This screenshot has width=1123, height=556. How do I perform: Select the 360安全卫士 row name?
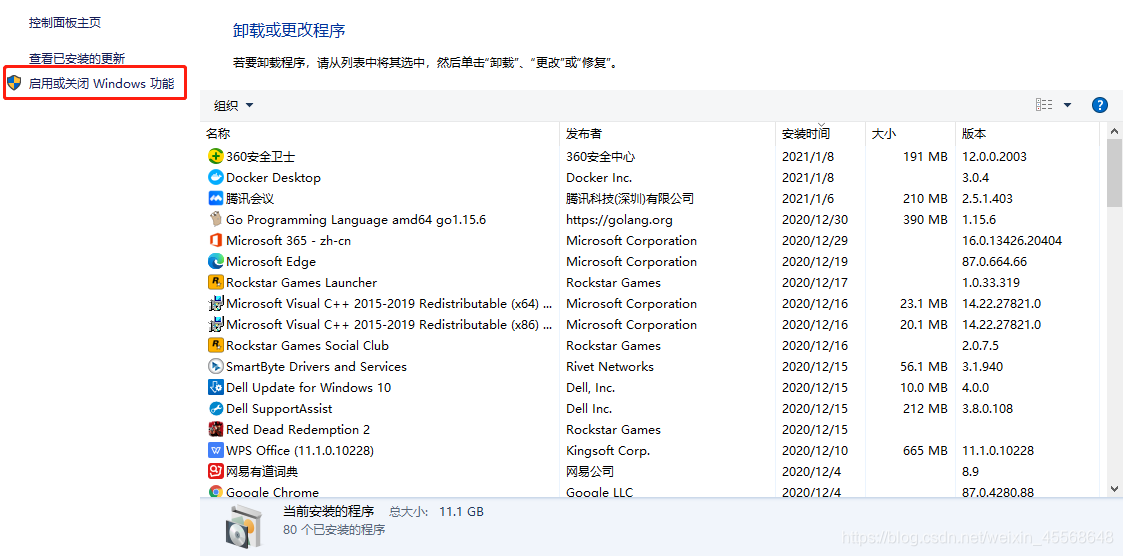tap(261, 156)
